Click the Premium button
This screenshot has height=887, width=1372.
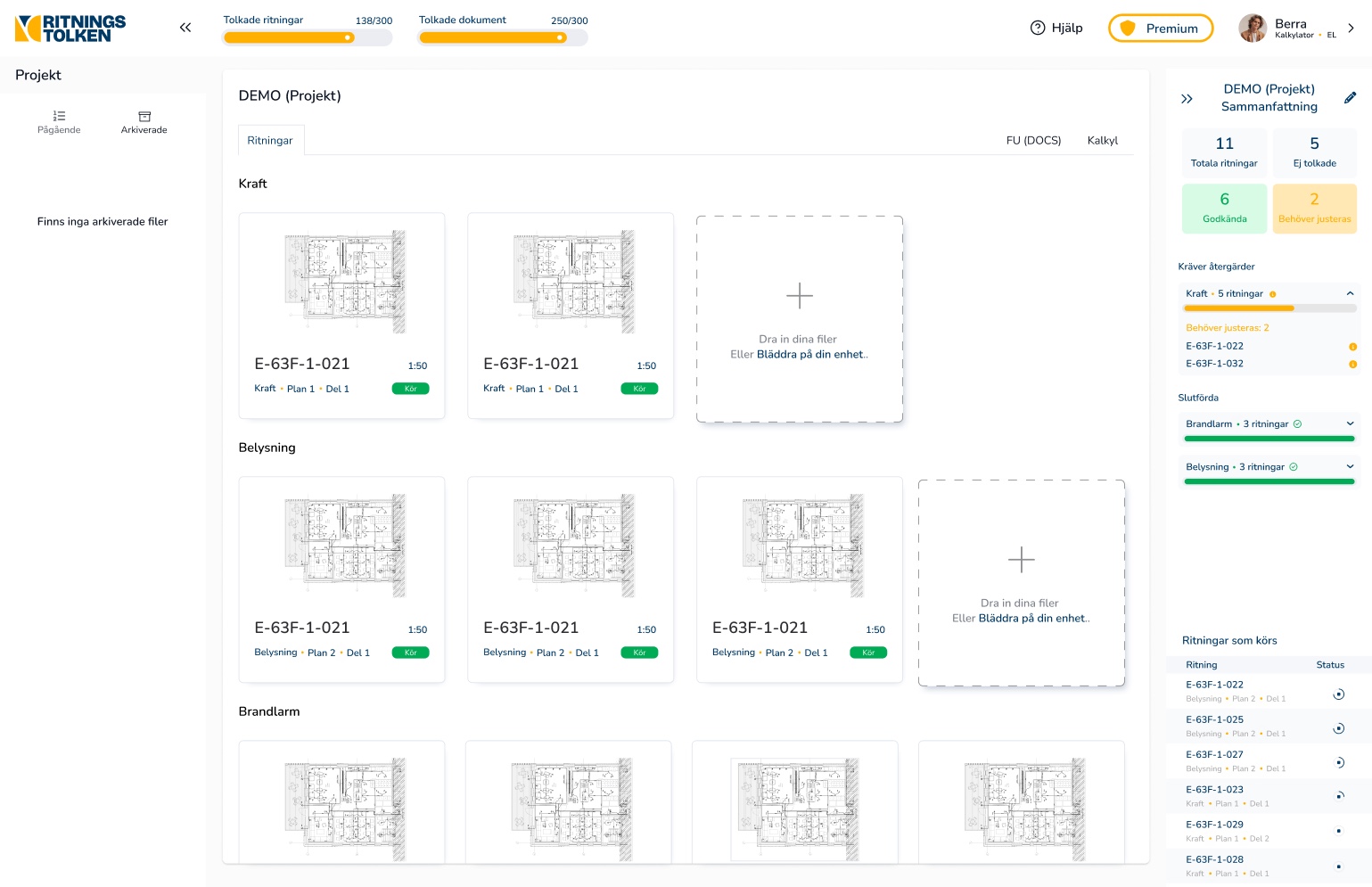pyautogui.click(x=1161, y=29)
